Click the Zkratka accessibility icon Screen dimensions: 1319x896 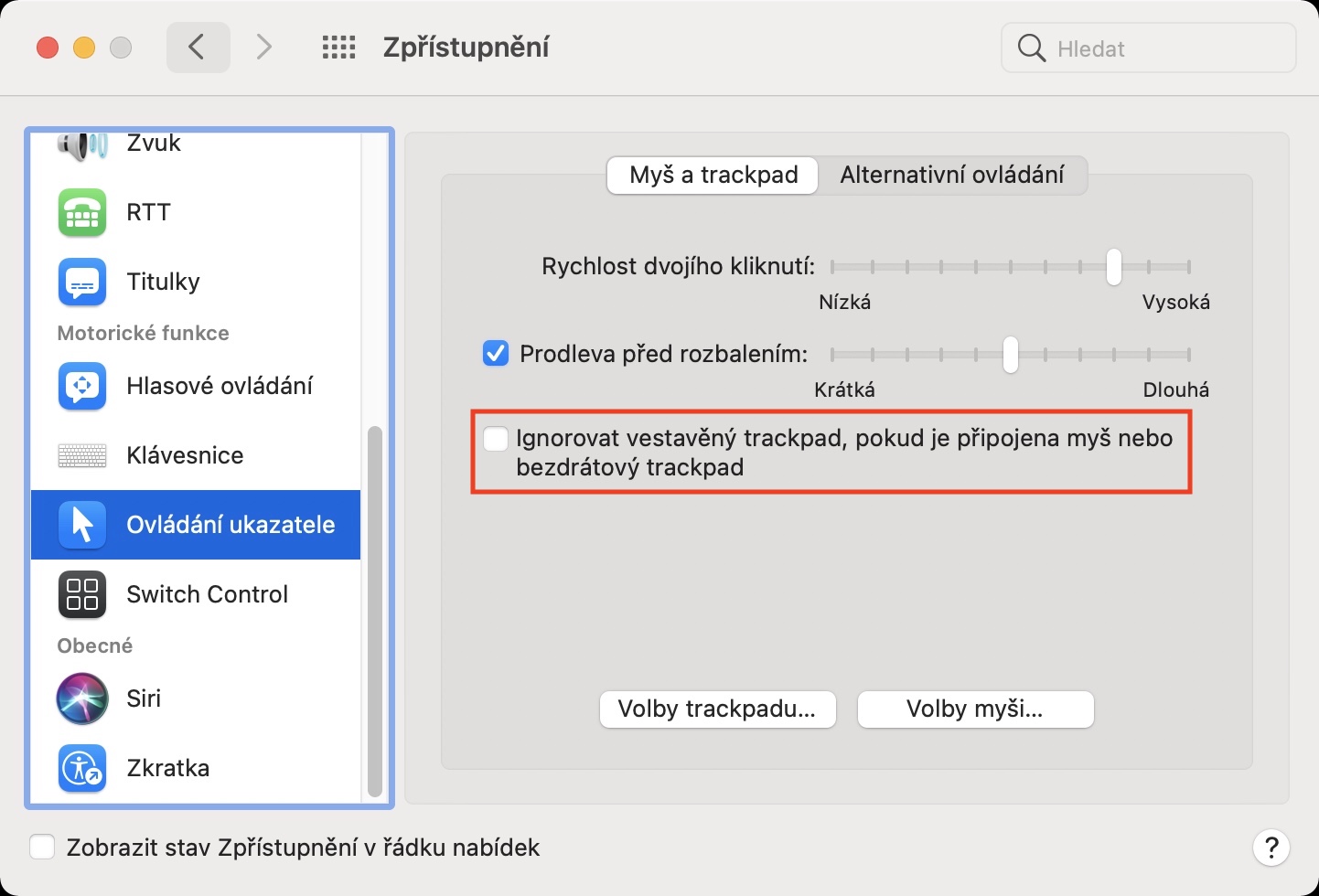82,768
